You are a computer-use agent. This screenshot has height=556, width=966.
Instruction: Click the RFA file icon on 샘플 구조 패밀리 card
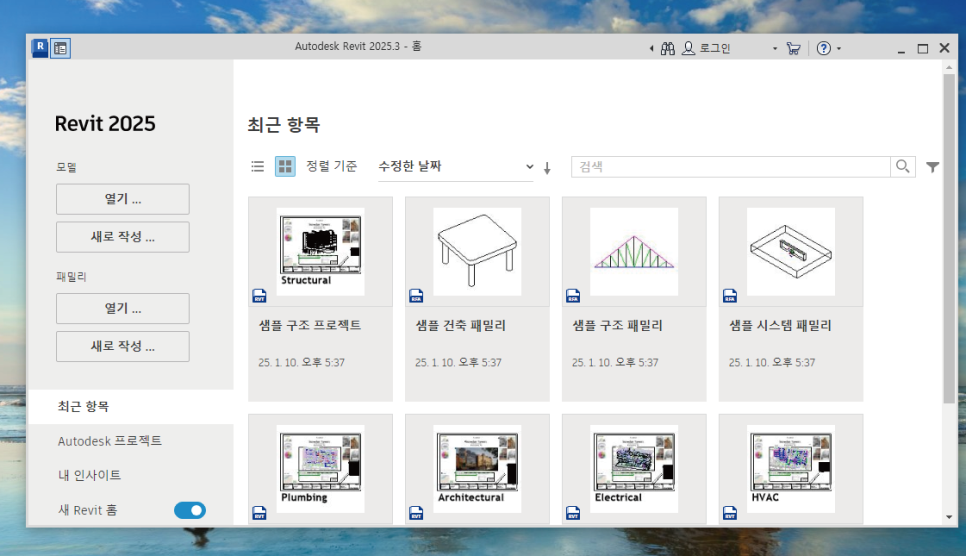tap(573, 296)
